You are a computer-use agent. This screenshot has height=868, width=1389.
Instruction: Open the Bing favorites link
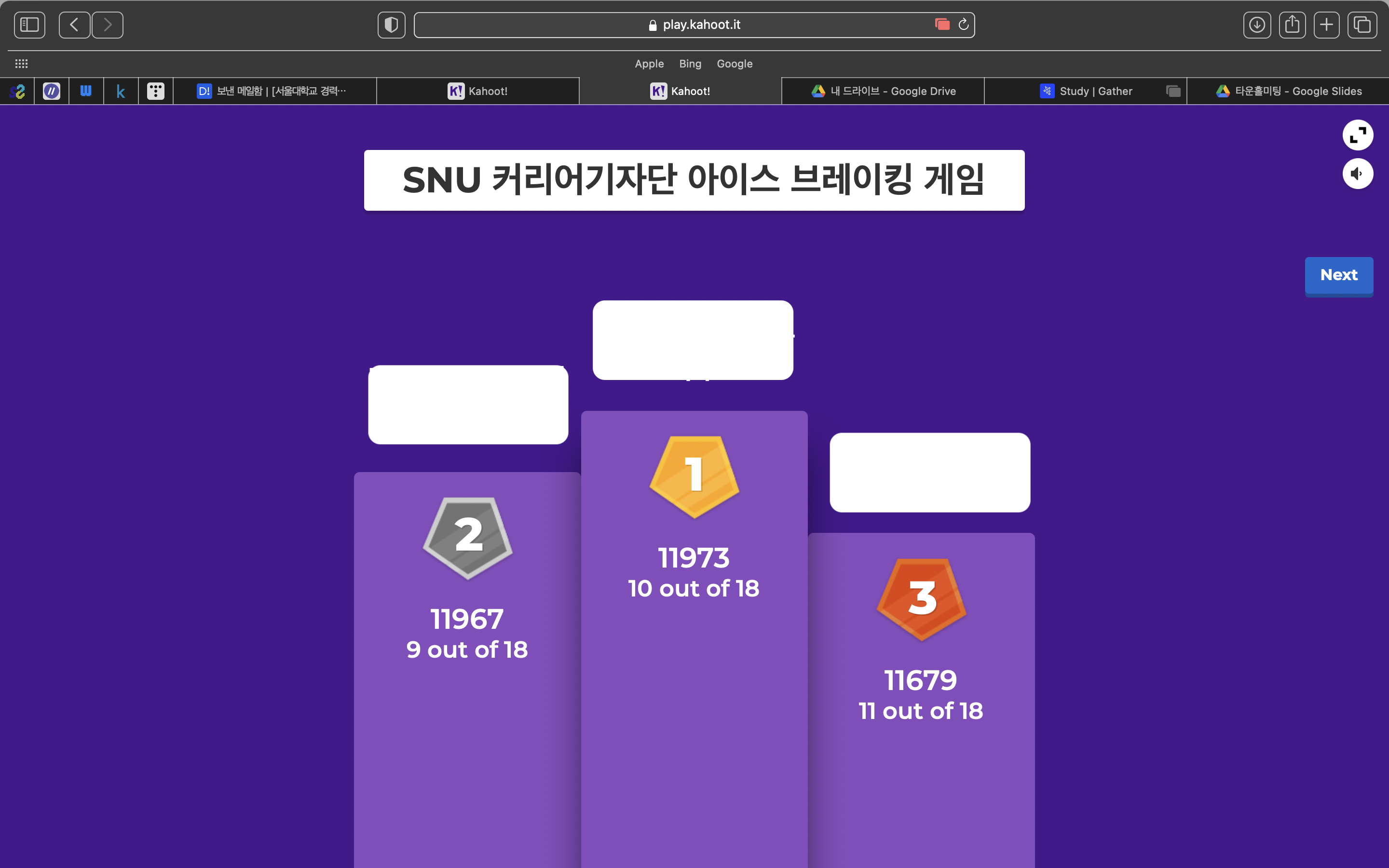pyautogui.click(x=690, y=64)
